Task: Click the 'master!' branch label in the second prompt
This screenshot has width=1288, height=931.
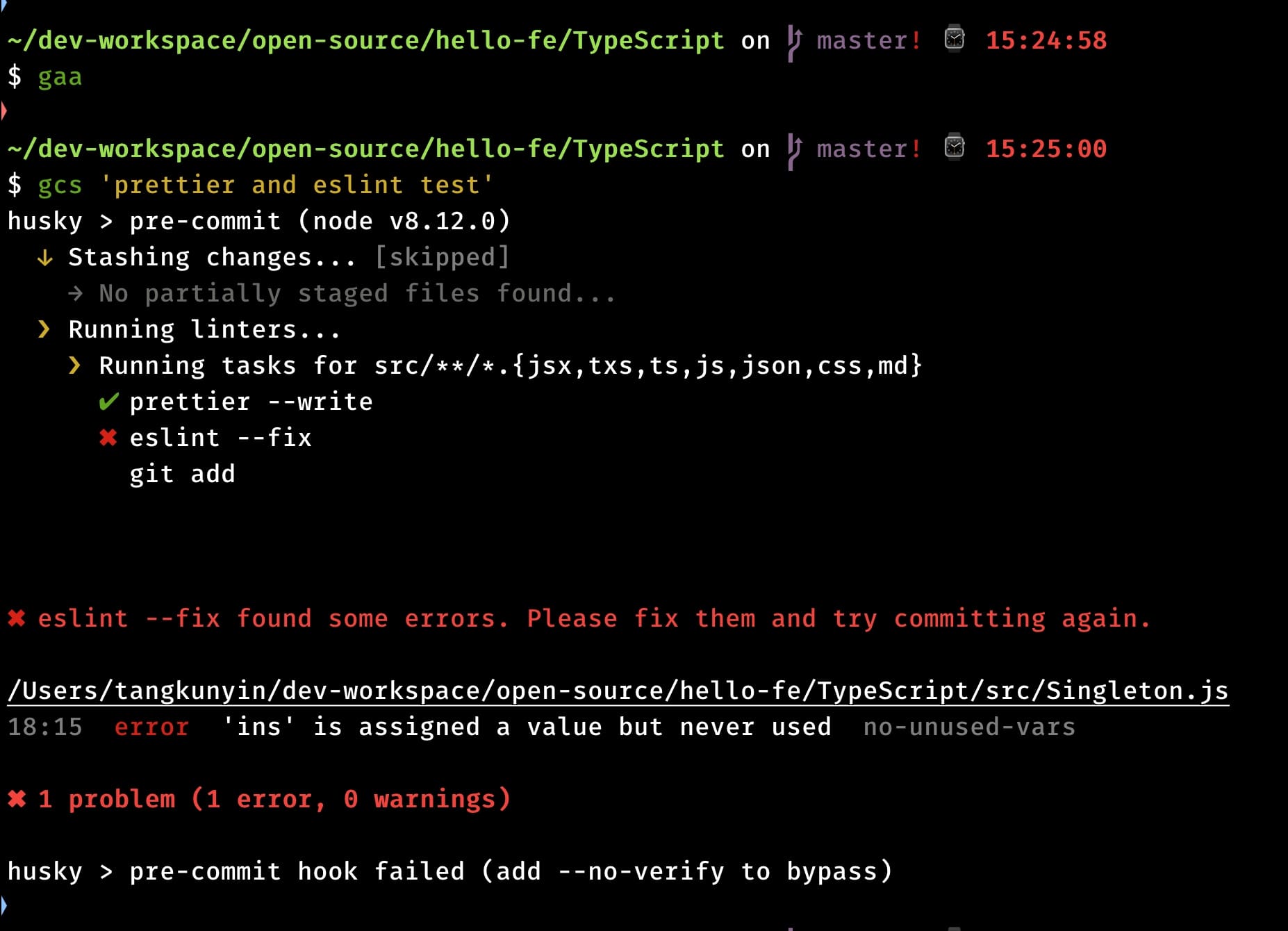Action: tap(868, 149)
